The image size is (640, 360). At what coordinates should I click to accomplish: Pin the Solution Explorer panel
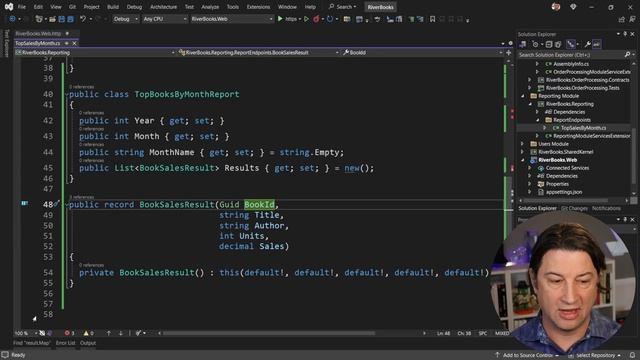625,34
